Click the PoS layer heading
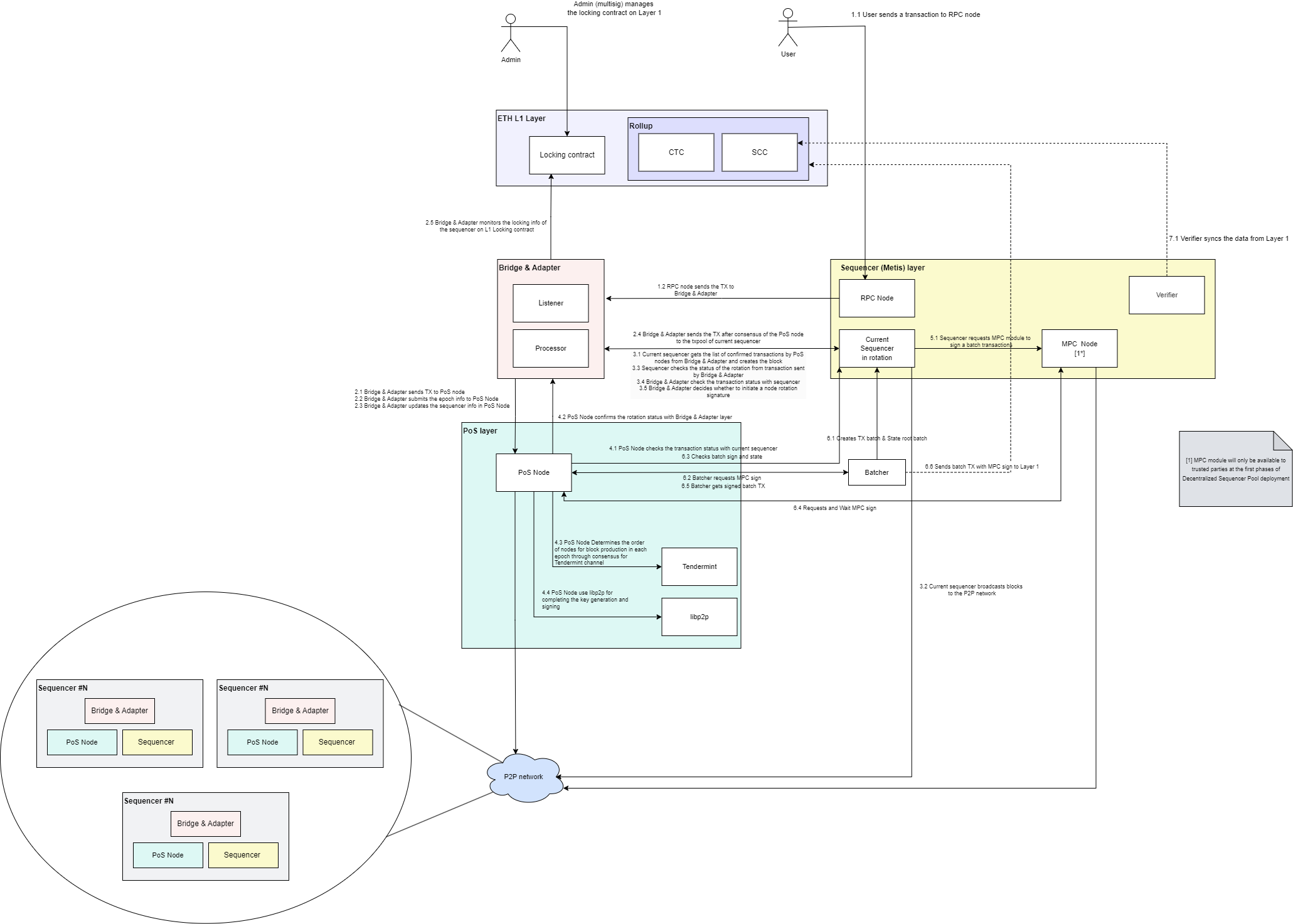 click(x=480, y=431)
